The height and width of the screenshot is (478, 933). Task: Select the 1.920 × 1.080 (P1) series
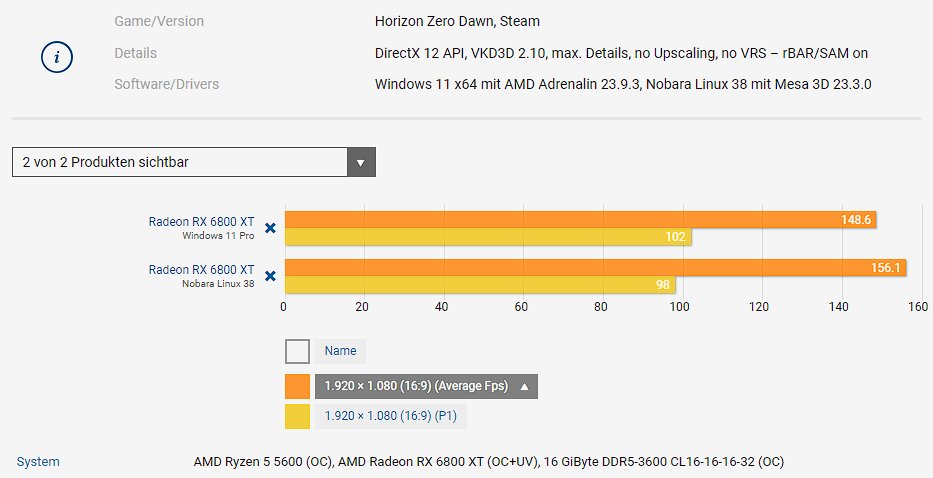pos(391,416)
